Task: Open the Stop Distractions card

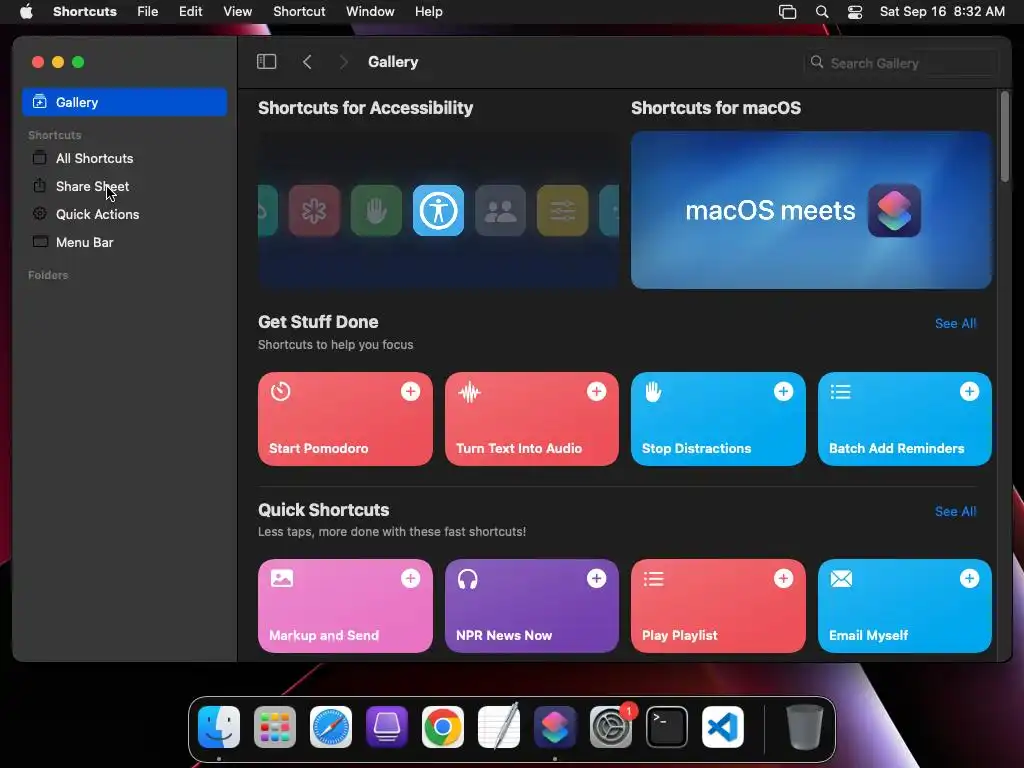Action: pos(718,419)
